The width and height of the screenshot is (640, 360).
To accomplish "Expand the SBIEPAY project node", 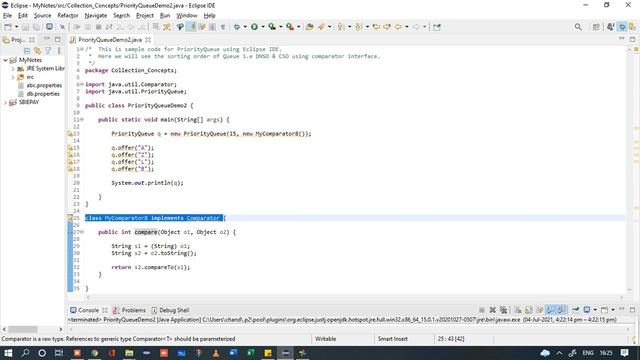I will [x=5, y=102].
